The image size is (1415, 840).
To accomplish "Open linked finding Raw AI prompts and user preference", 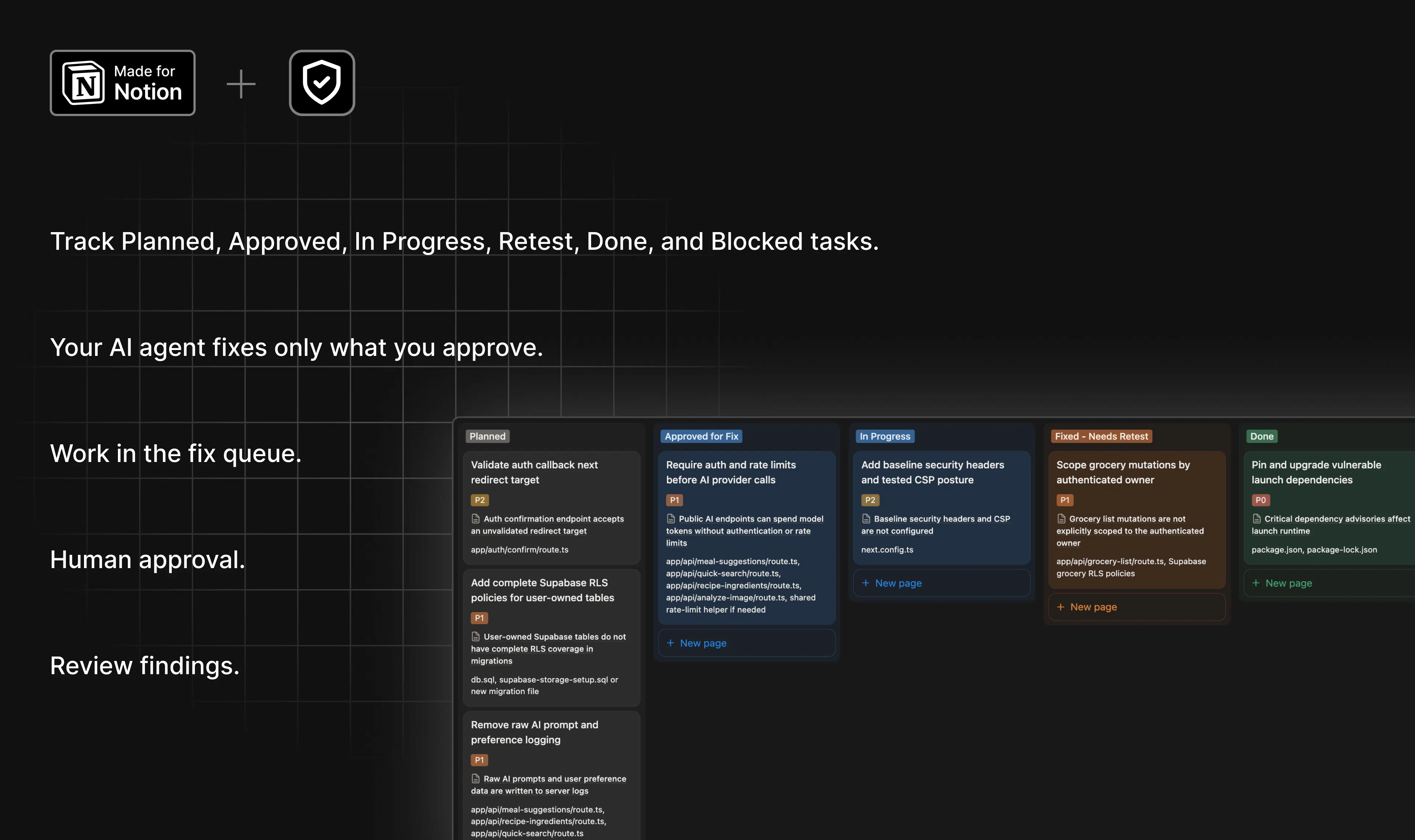I will [548, 785].
